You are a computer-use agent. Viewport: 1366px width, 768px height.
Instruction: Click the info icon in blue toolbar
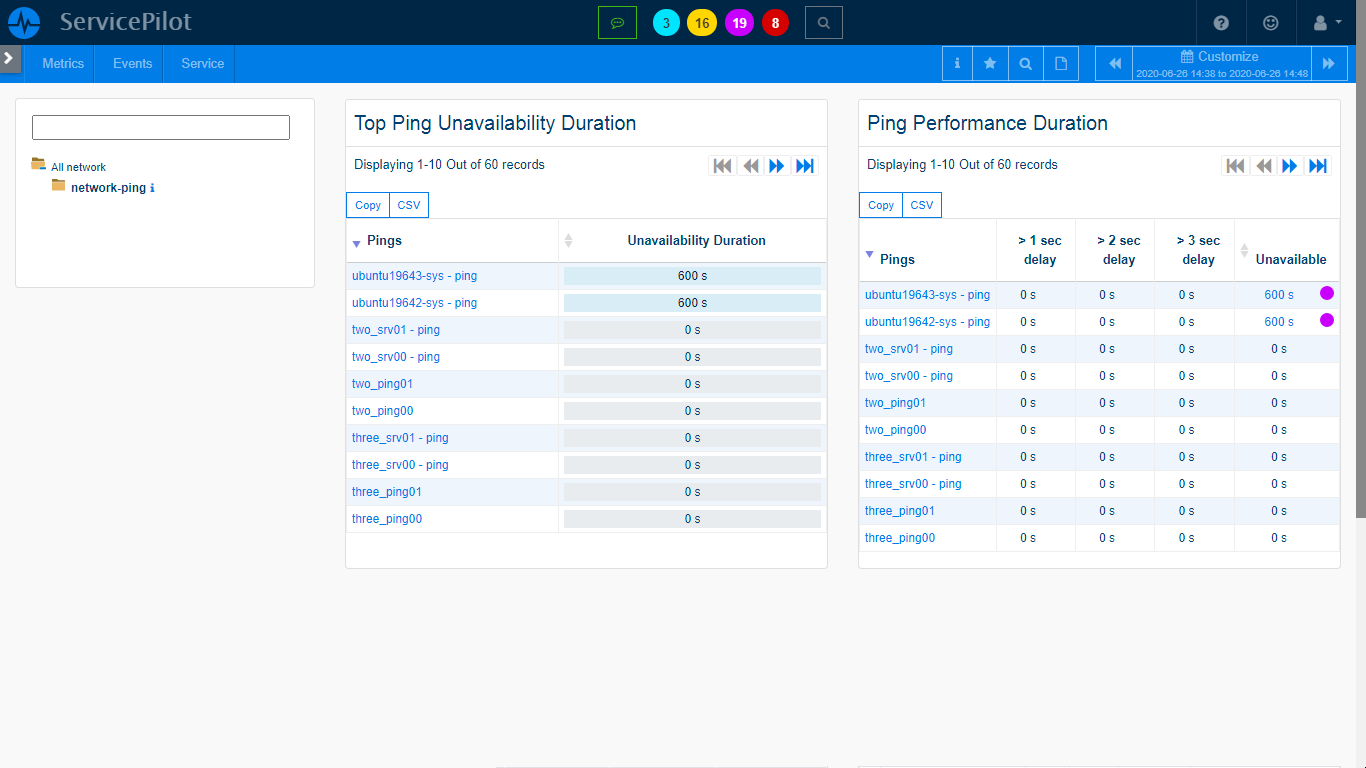(x=957, y=63)
